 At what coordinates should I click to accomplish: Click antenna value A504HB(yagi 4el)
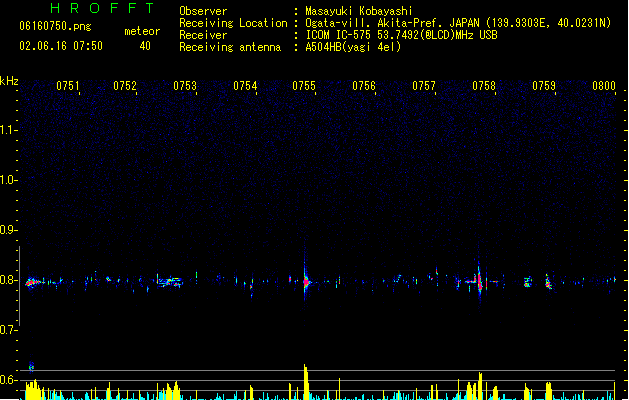353,47
